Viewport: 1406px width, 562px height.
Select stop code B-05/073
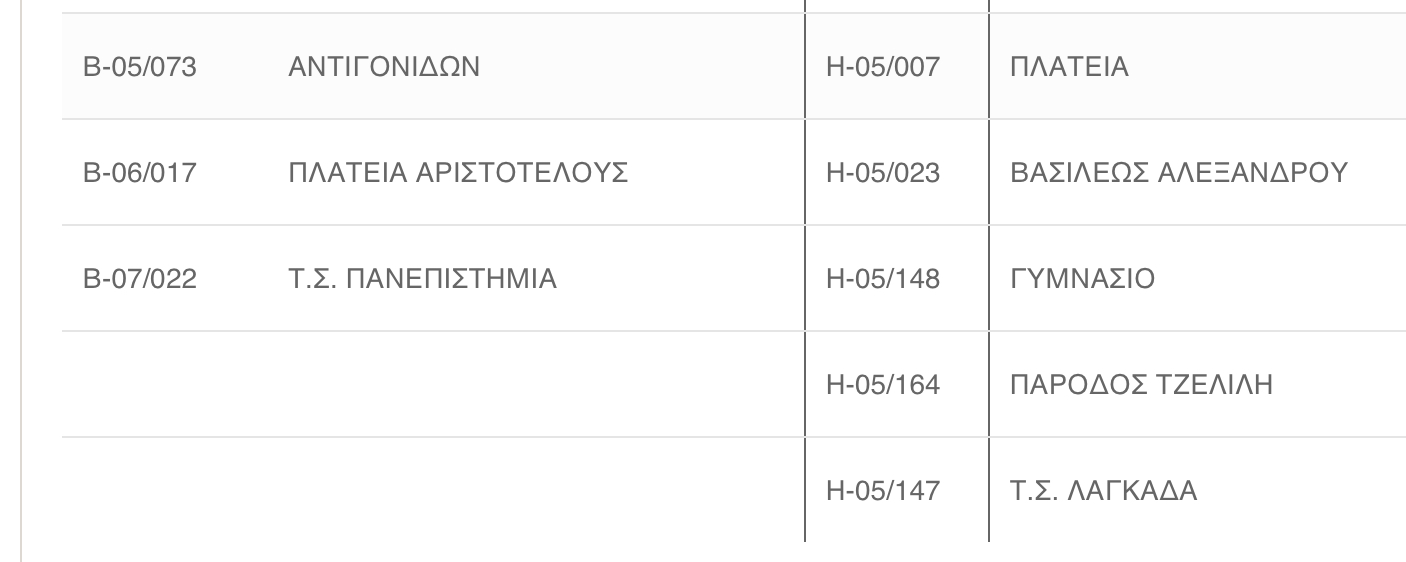tap(139, 67)
